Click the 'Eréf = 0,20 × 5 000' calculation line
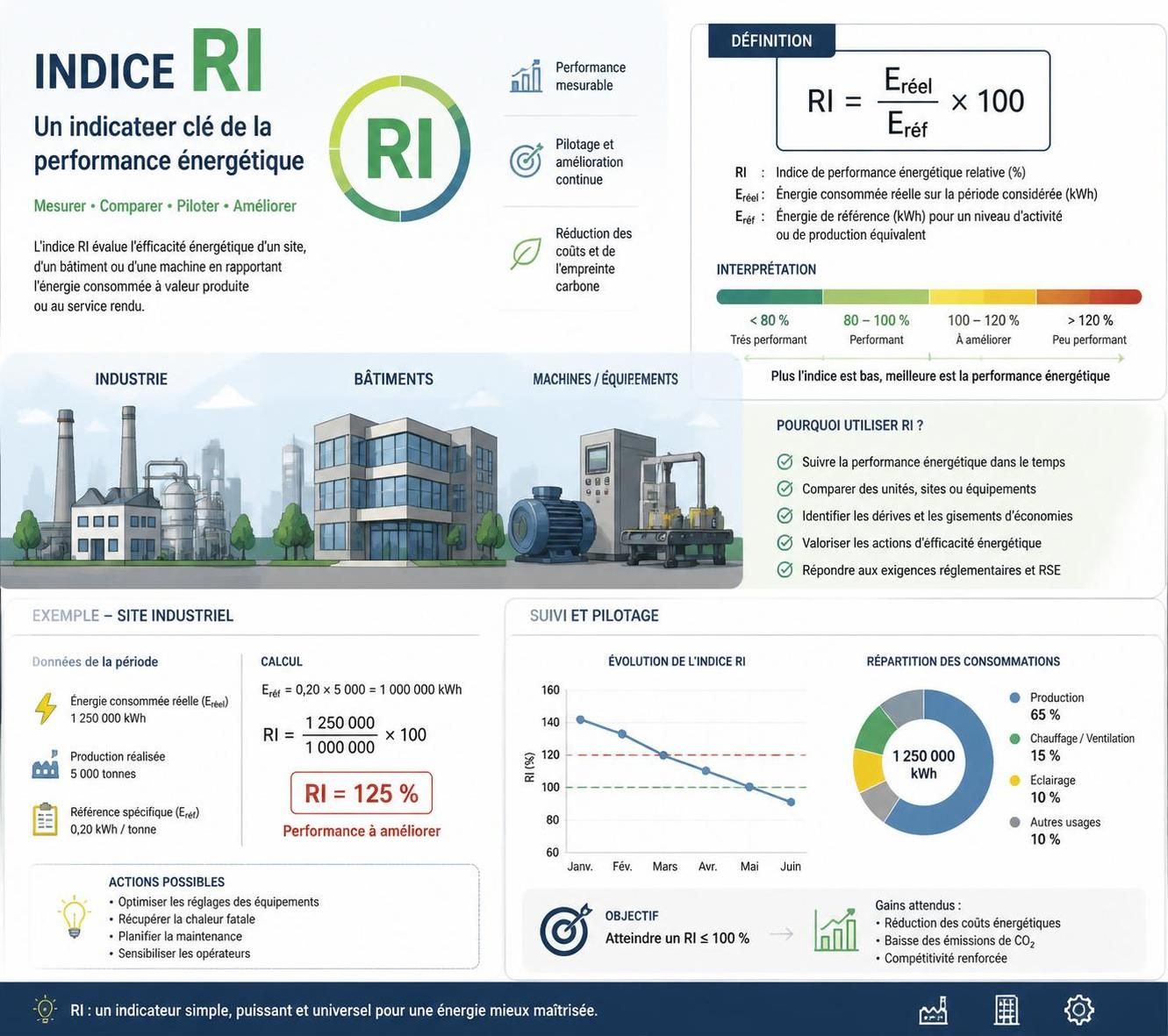The height and width of the screenshot is (1036, 1168). [362, 690]
